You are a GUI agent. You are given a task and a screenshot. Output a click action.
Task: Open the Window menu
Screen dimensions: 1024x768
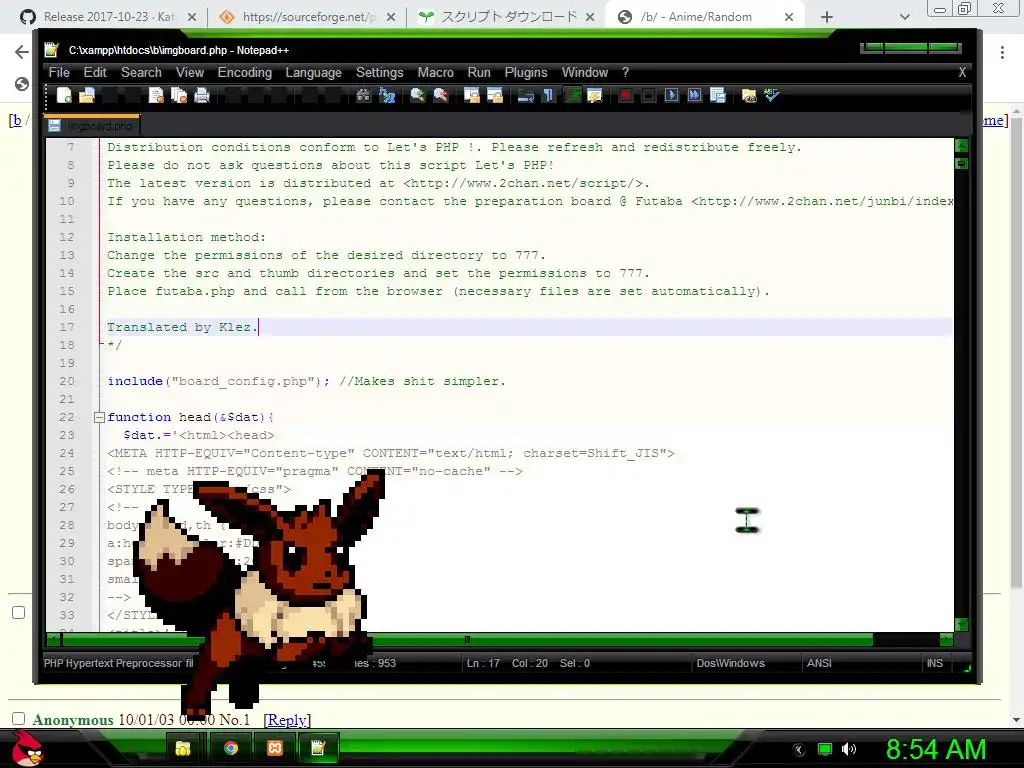pyautogui.click(x=584, y=72)
